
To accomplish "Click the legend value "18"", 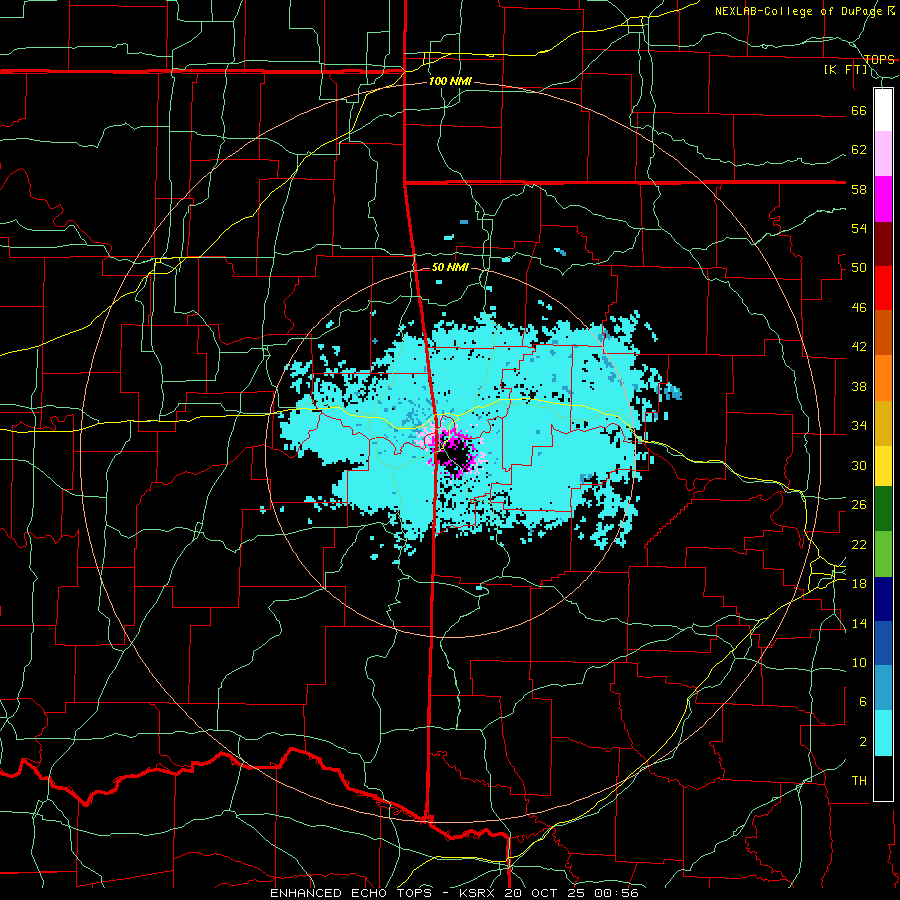I will tap(859, 584).
